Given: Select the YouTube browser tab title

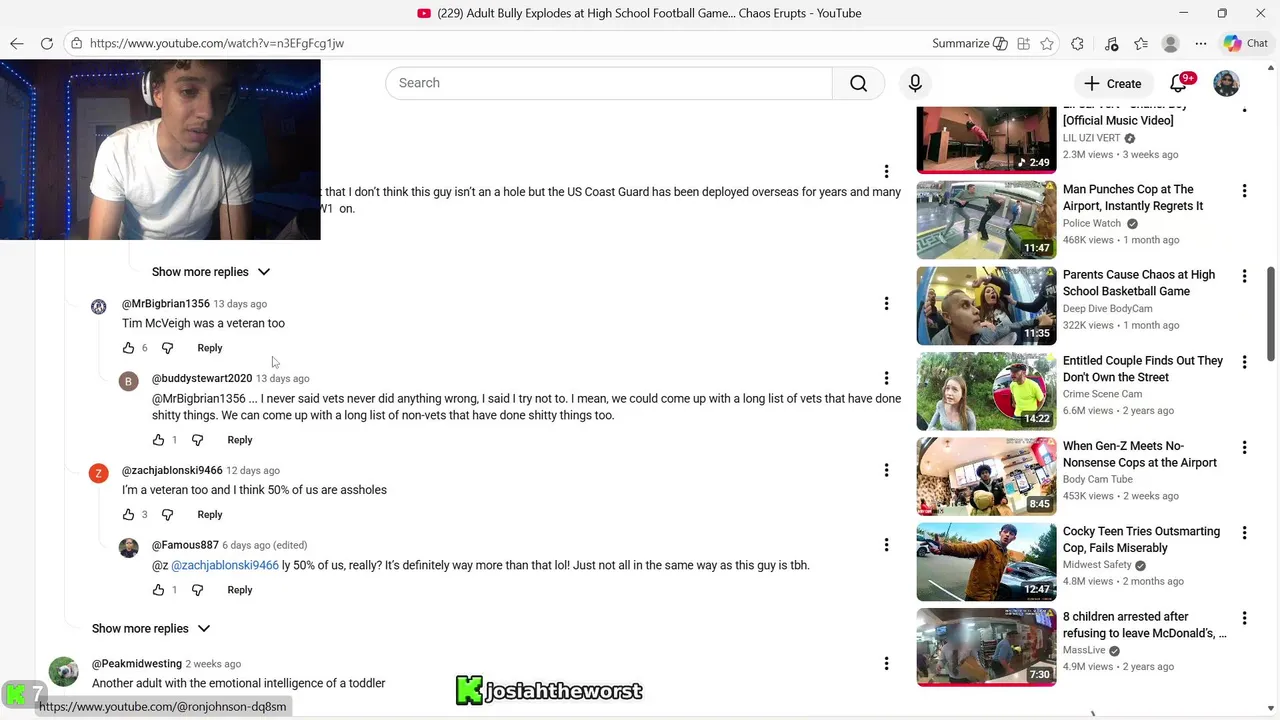Looking at the screenshot, I should tap(639, 13).
